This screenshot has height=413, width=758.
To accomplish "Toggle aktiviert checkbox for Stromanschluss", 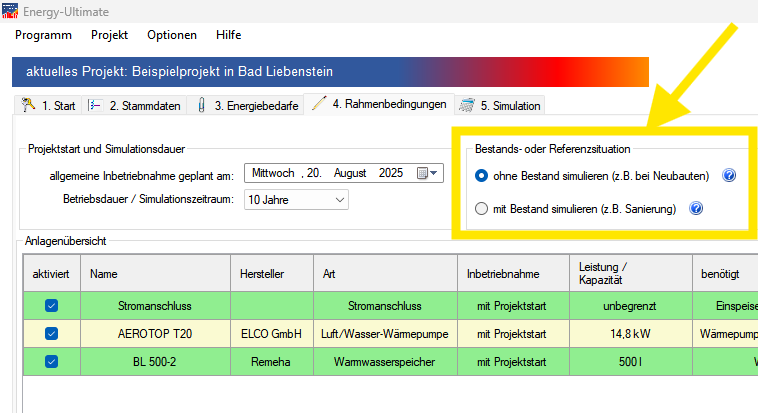I will (x=52, y=305).
